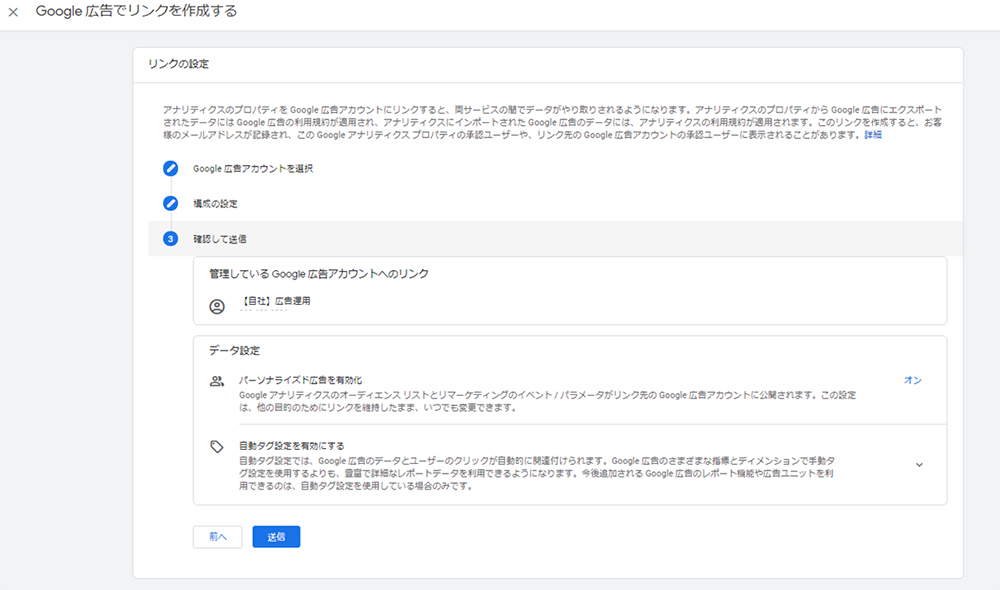The height and width of the screenshot is (590, 1000).
Task: Click the パーソナライズド広告を有効化 heading
Action: [300, 380]
